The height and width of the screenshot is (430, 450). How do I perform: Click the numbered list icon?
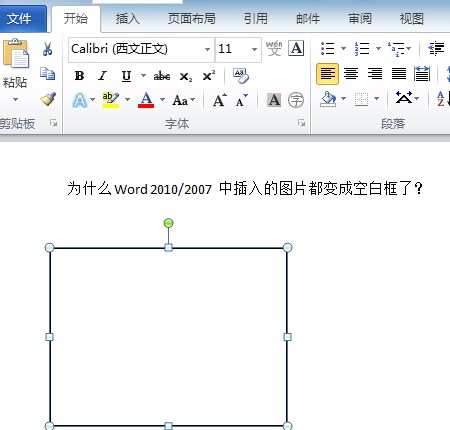(362, 49)
